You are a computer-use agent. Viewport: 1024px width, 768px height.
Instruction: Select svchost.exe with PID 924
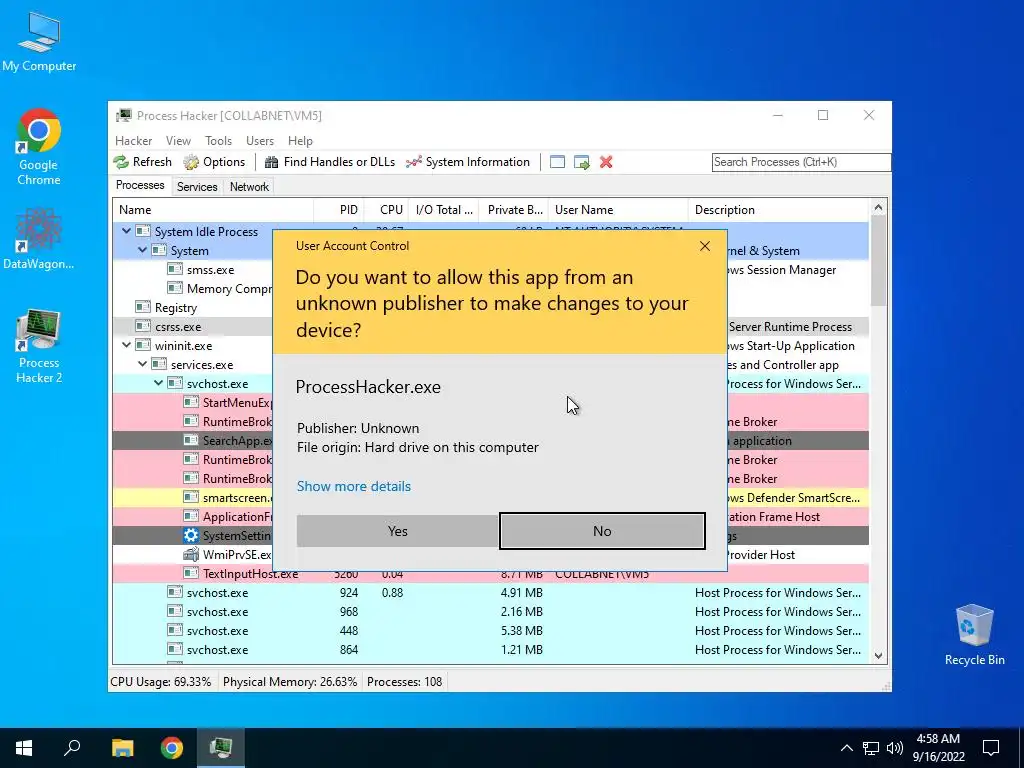click(x=490, y=592)
